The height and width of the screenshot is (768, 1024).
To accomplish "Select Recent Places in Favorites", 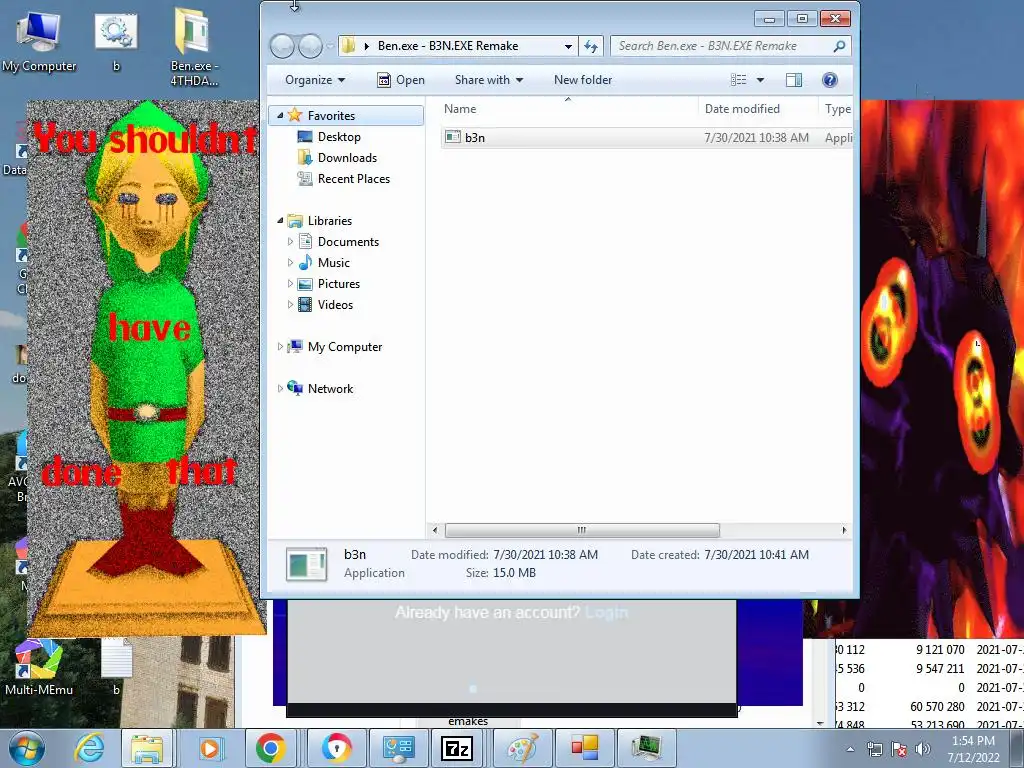I will (353, 178).
